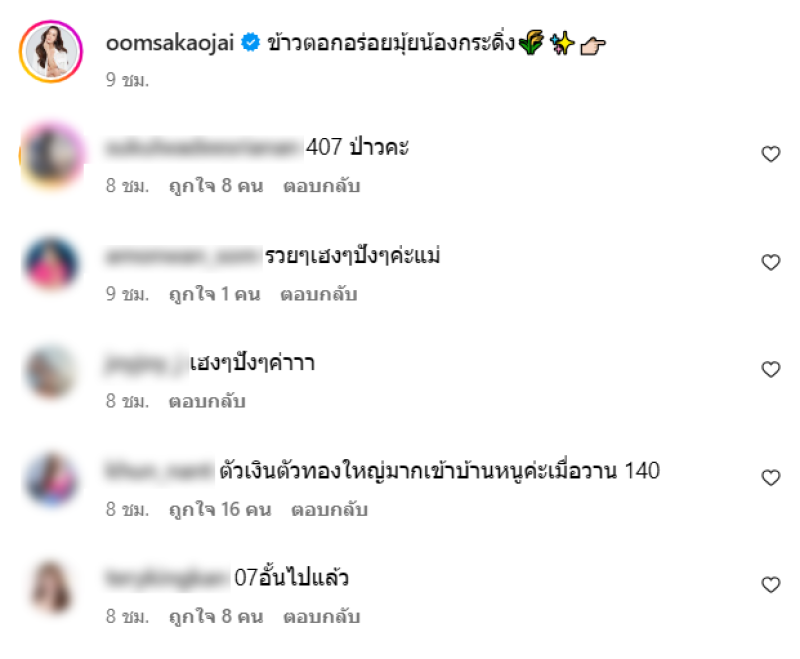Image resolution: width=800 pixels, height=659 pixels.
Task: View the 16 likes on the 140 comment
Action: tap(220, 509)
